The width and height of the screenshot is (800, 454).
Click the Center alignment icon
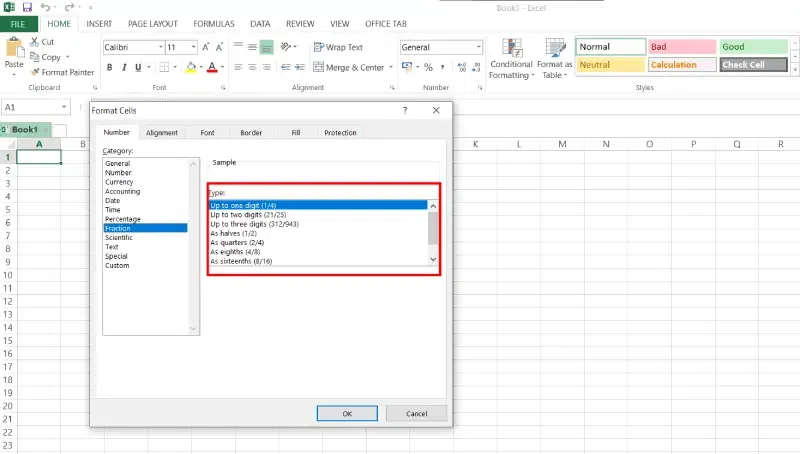[x=252, y=67]
